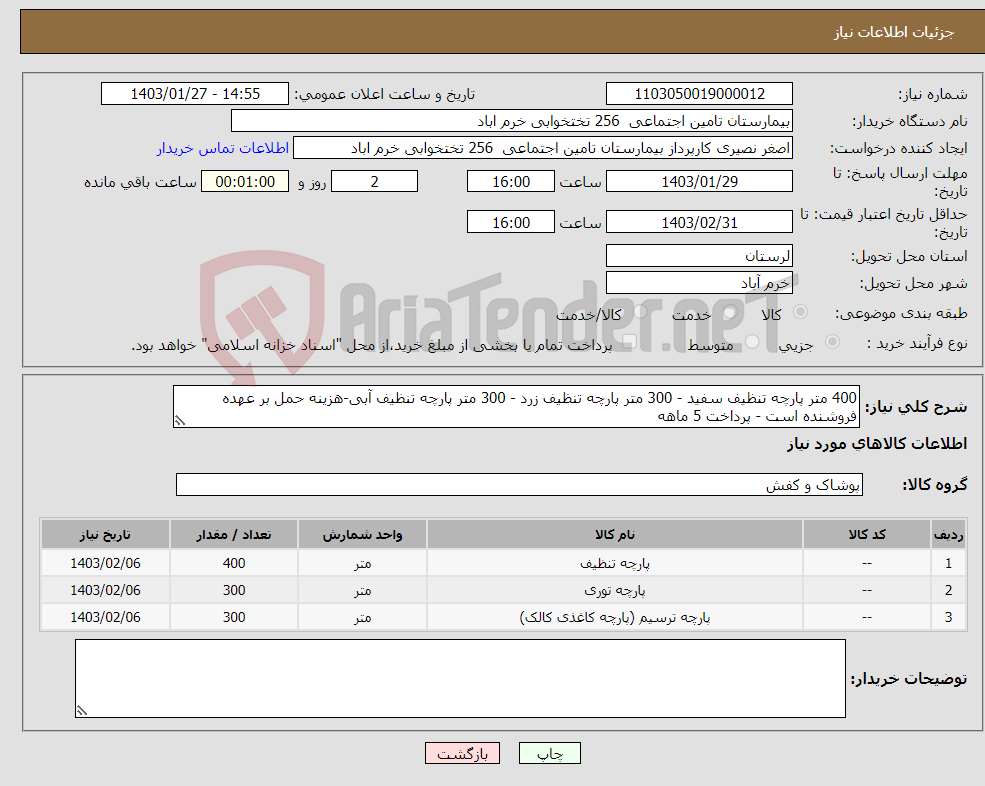Select the جزیی purchase type radio
The image size is (985, 786).
coord(832,341)
